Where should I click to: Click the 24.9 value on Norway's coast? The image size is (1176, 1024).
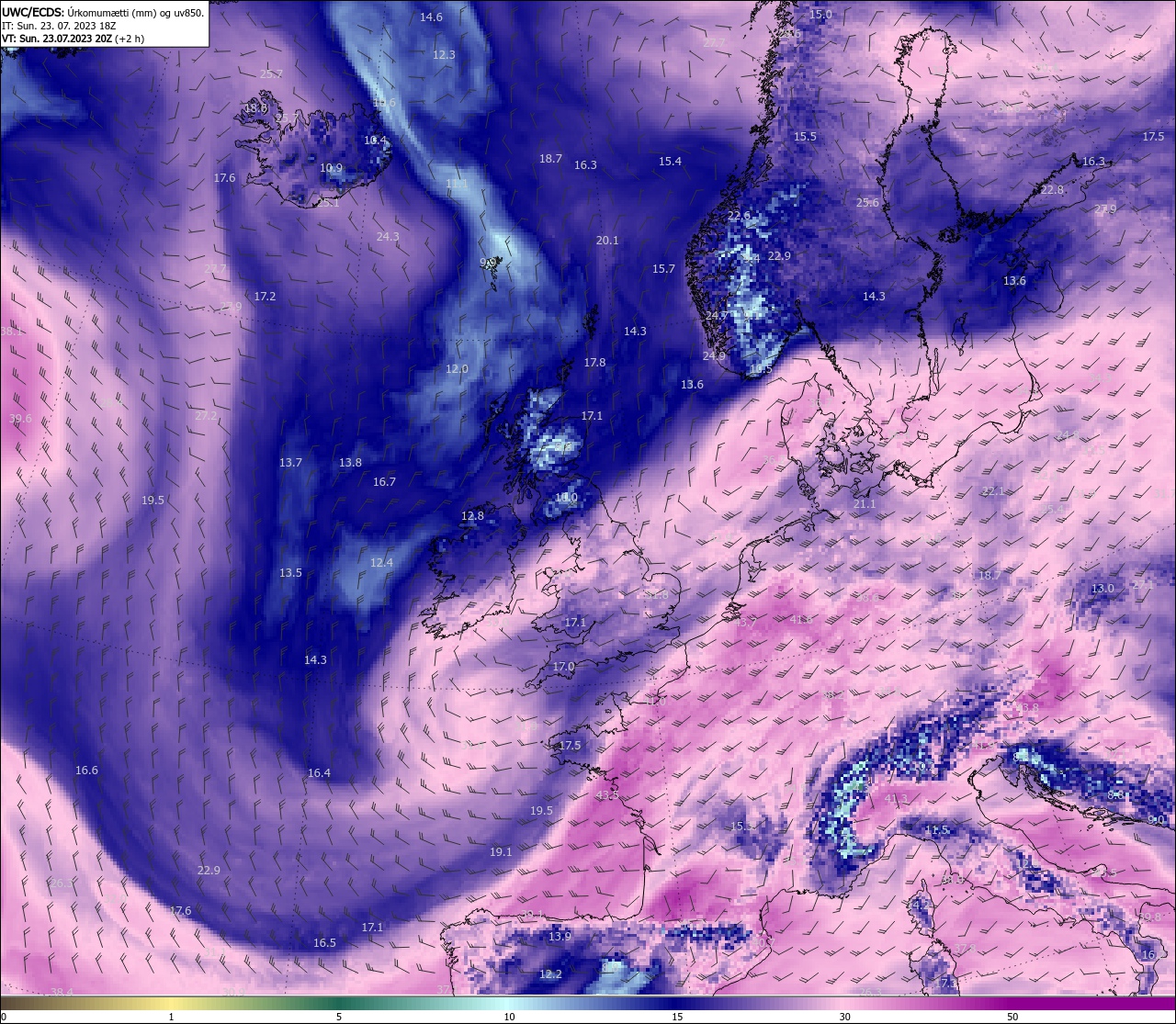[x=714, y=356]
